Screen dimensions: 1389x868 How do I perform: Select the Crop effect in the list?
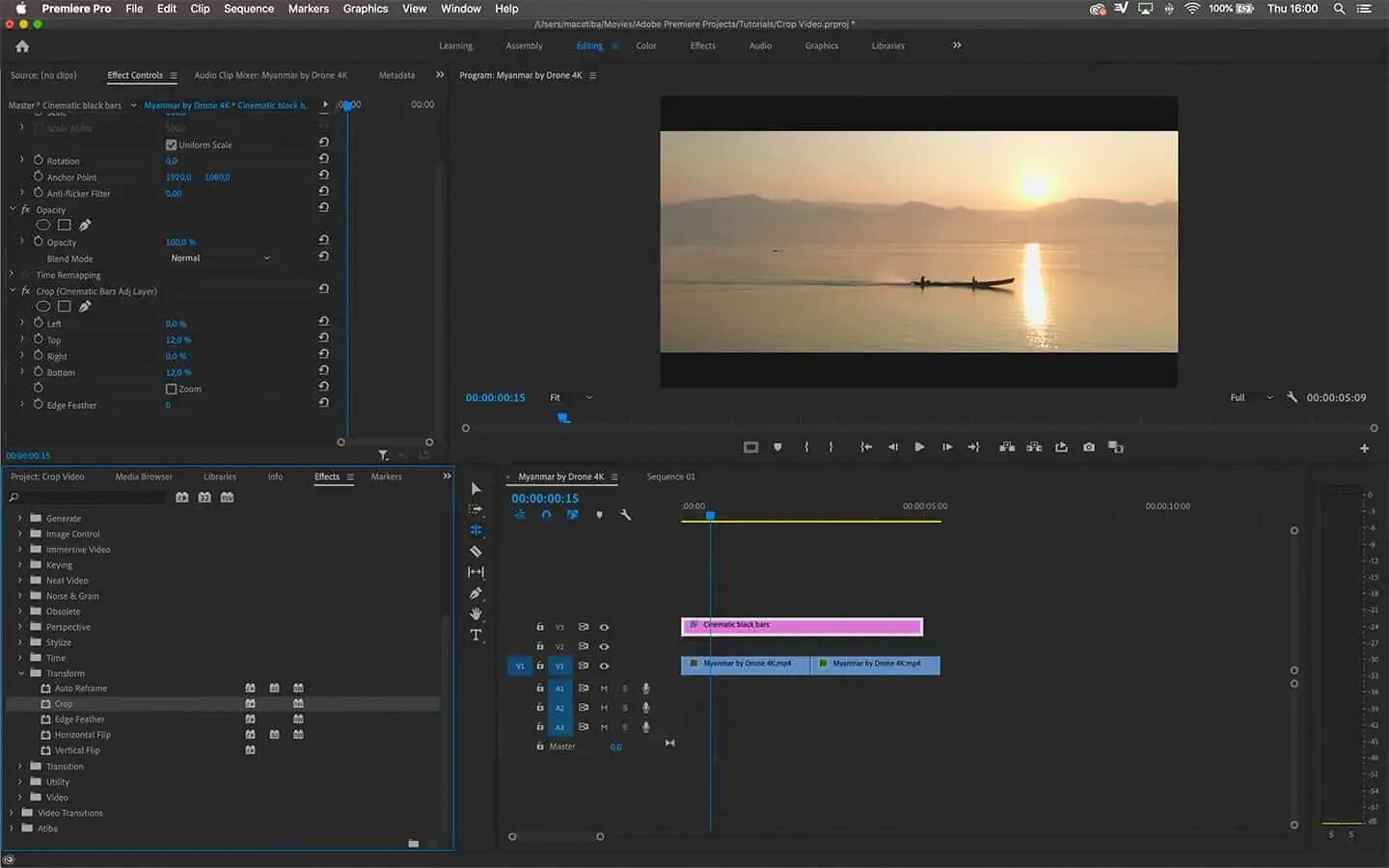[x=64, y=704]
